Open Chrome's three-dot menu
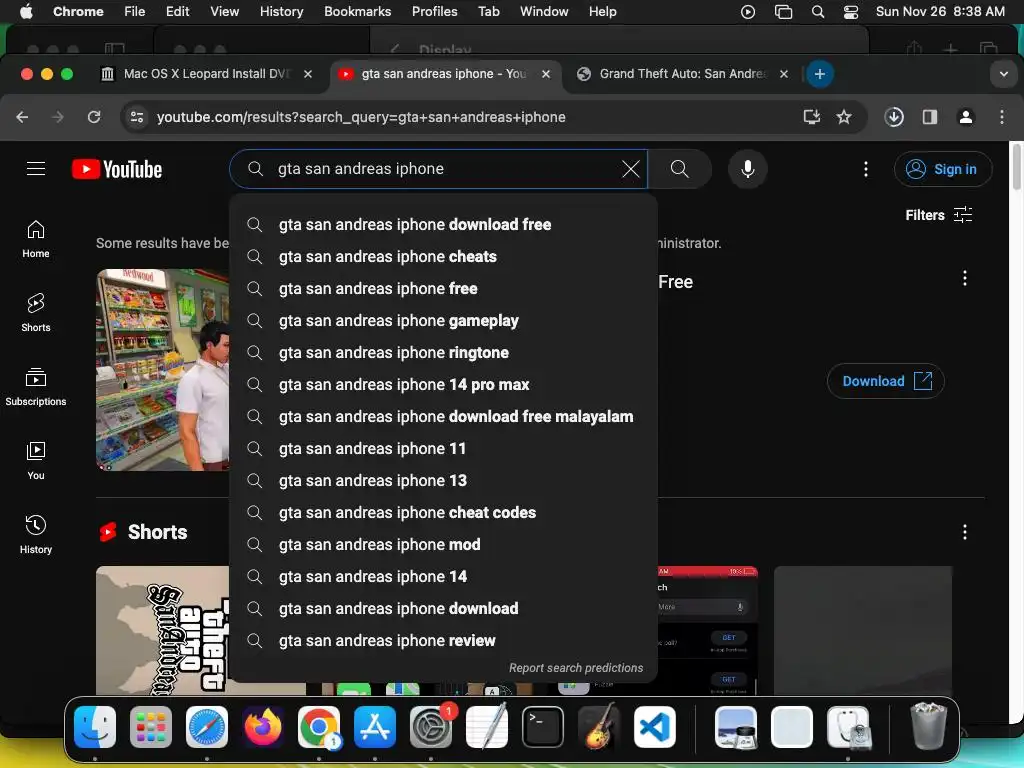This screenshot has height=768, width=1024. pyautogui.click(x=1002, y=117)
